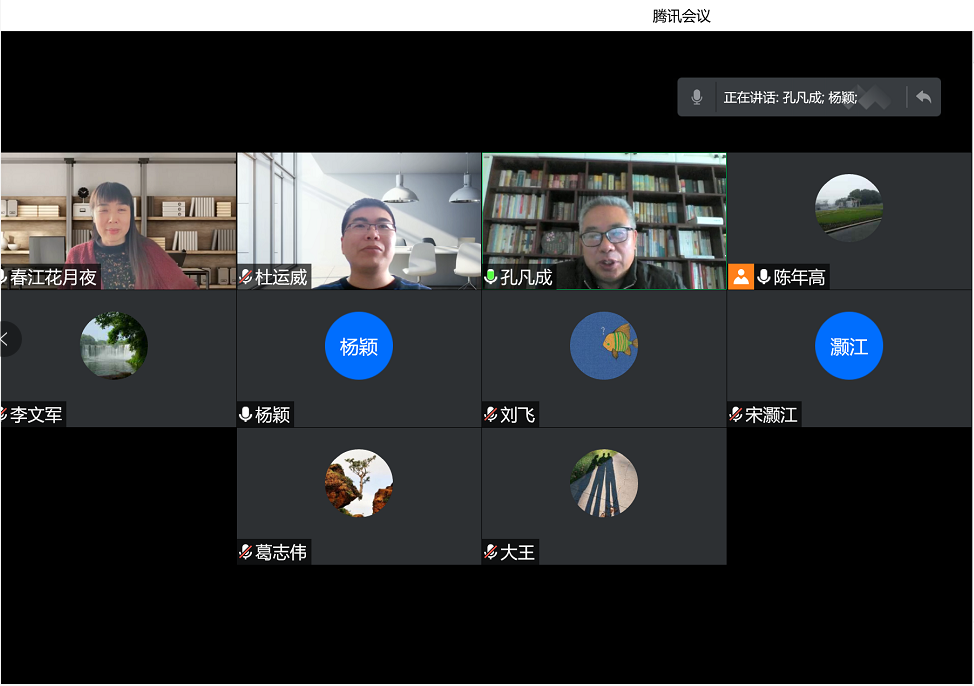Select the blue 杨颖 avatar circle
974x686 pixels.
pos(358,346)
